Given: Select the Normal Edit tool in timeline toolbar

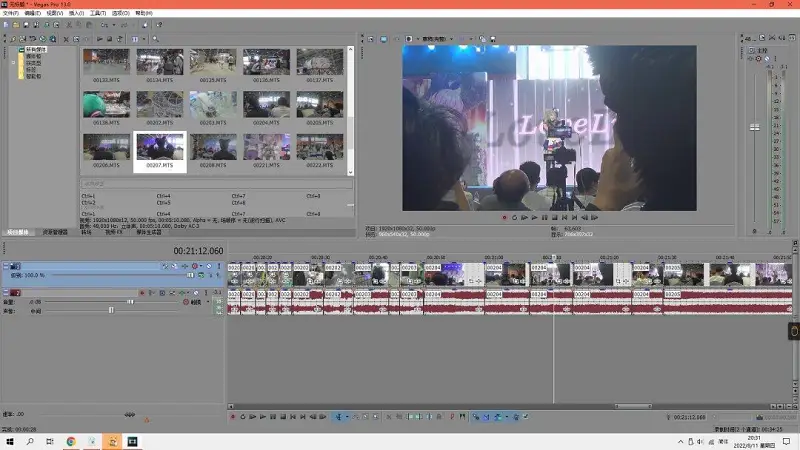Looking at the screenshot, I should pyautogui.click(x=339, y=417).
